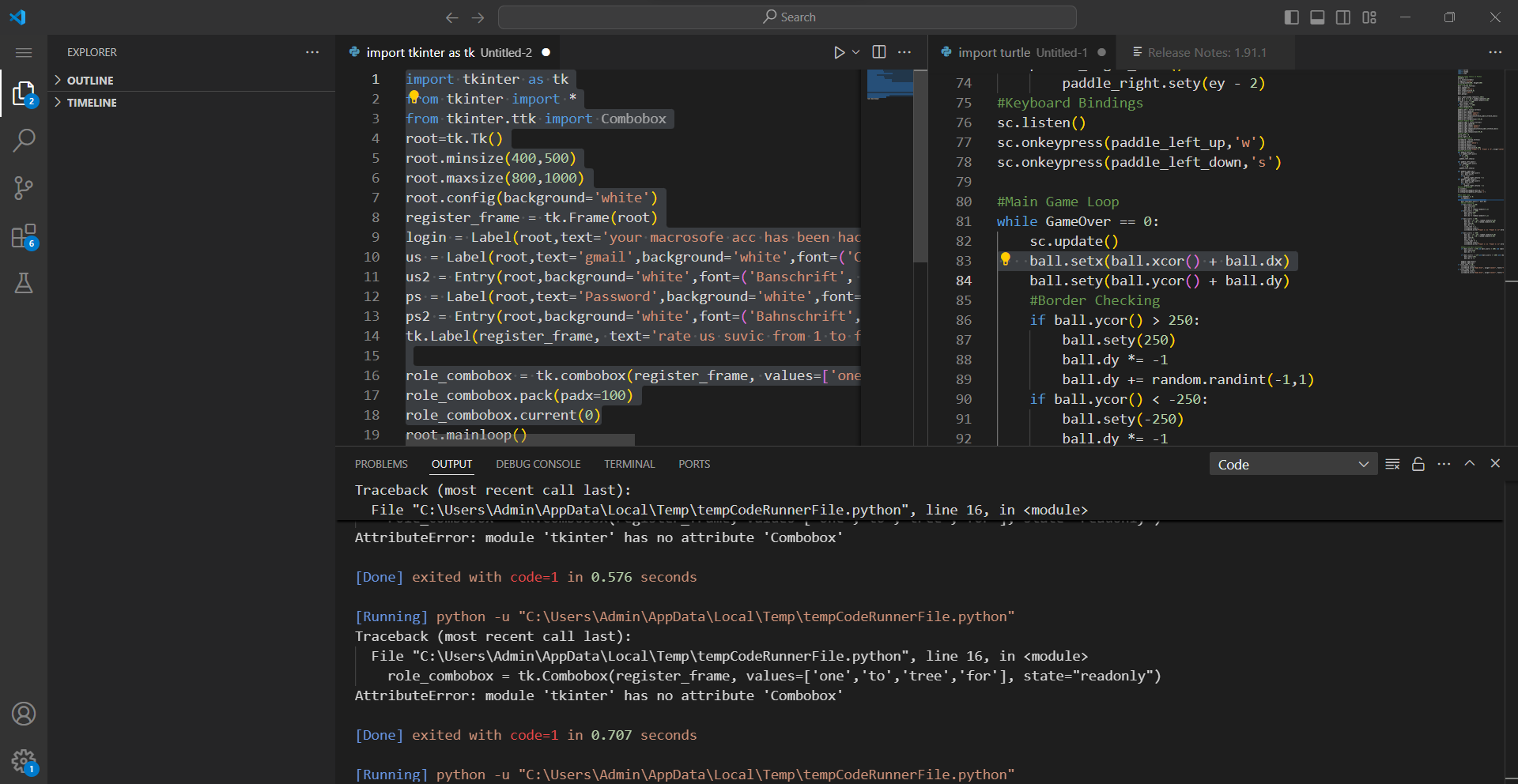1518x784 pixels.
Task: Open Explorer views and more actions menu
Action: pyautogui.click(x=312, y=52)
